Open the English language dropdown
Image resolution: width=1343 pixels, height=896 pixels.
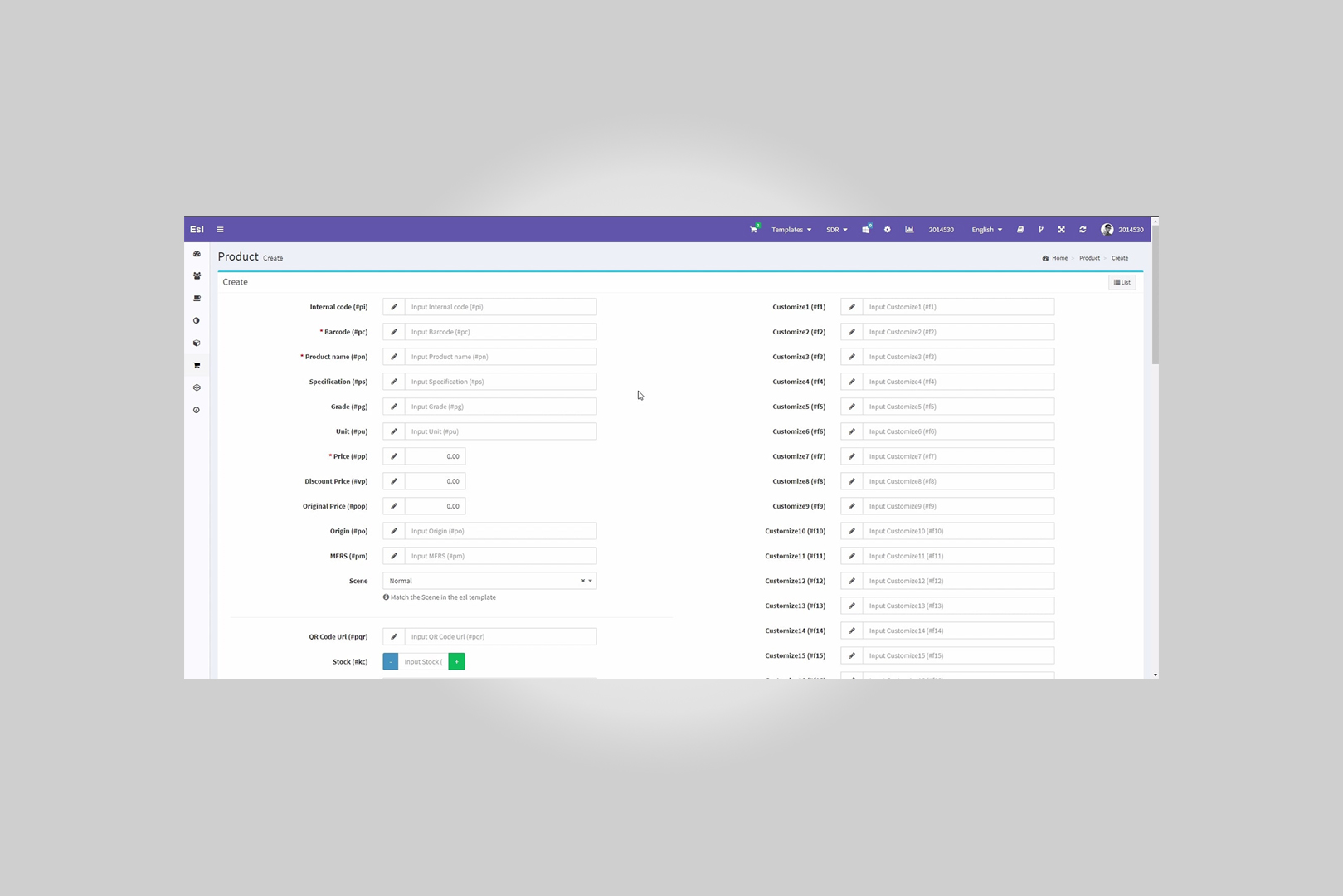[x=986, y=230]
